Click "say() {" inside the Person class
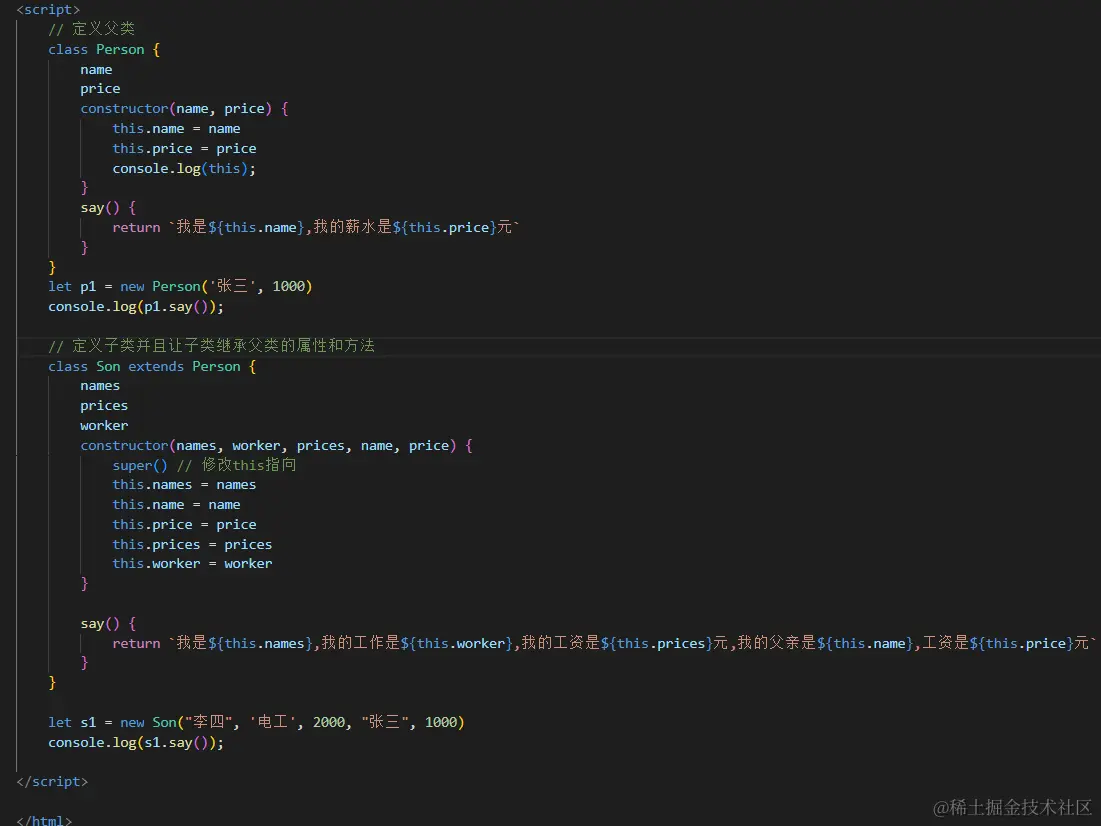The height and width of the screenshot is (826, 1101). 108,208
